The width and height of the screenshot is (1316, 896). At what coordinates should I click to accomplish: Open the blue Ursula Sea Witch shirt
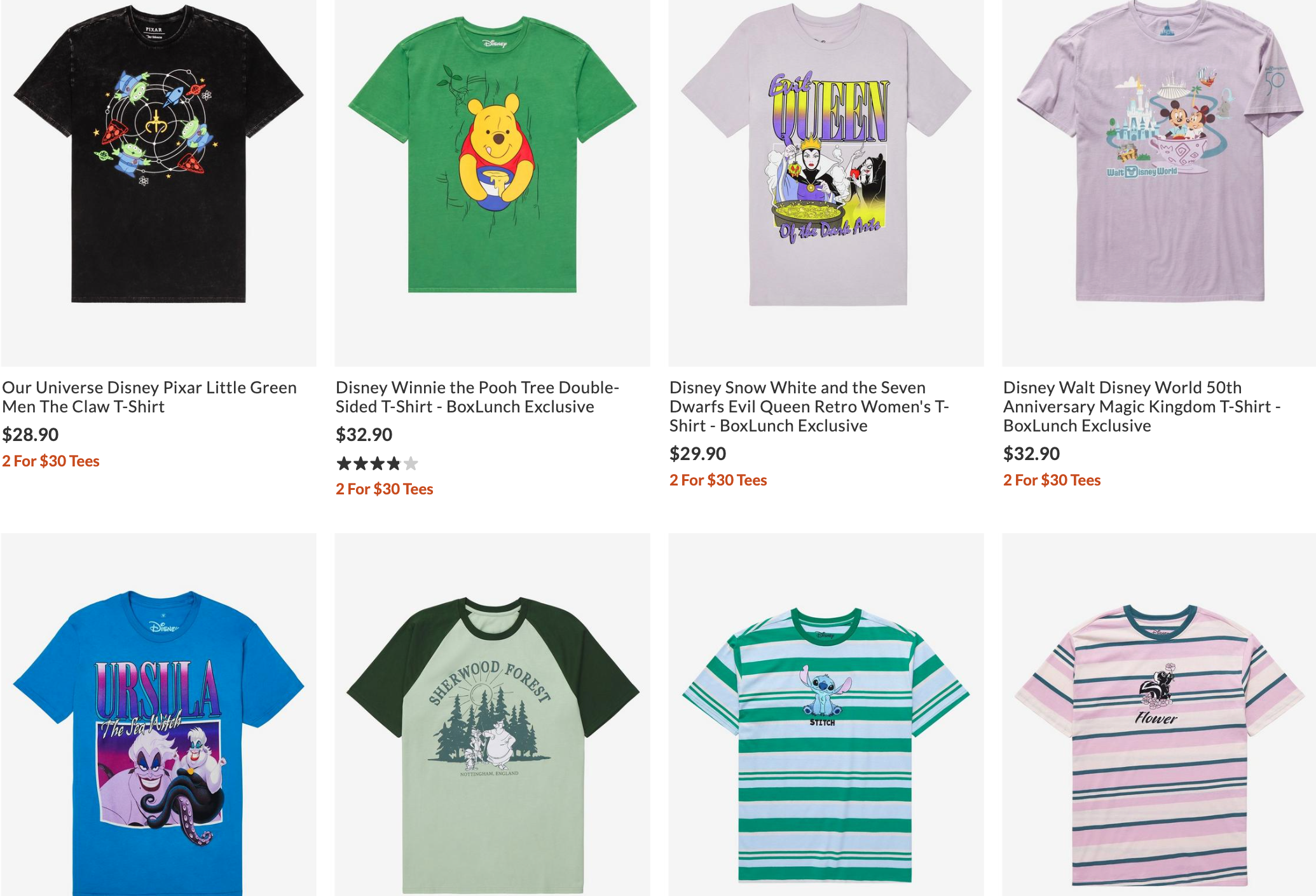coord(158,715)
